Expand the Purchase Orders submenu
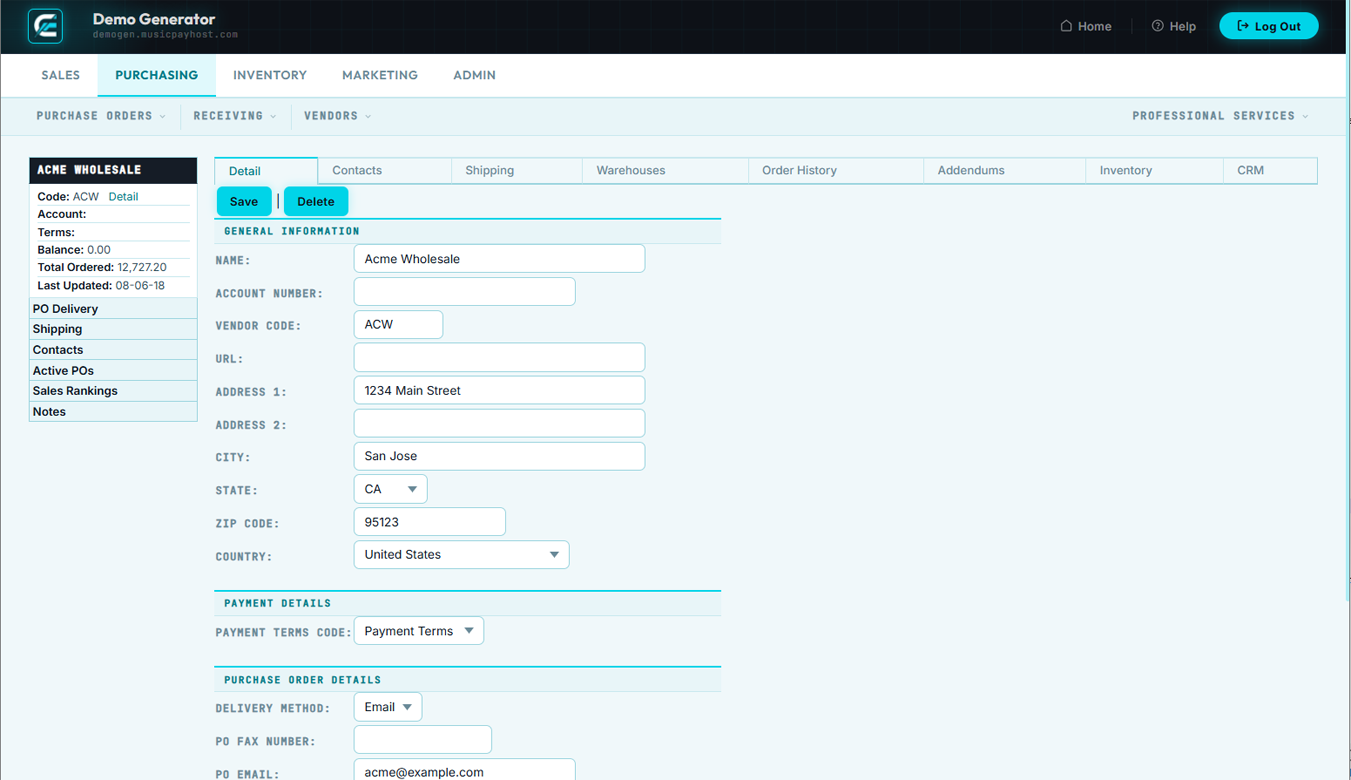This screenshot has width=1351, height=780. point(101,116)
